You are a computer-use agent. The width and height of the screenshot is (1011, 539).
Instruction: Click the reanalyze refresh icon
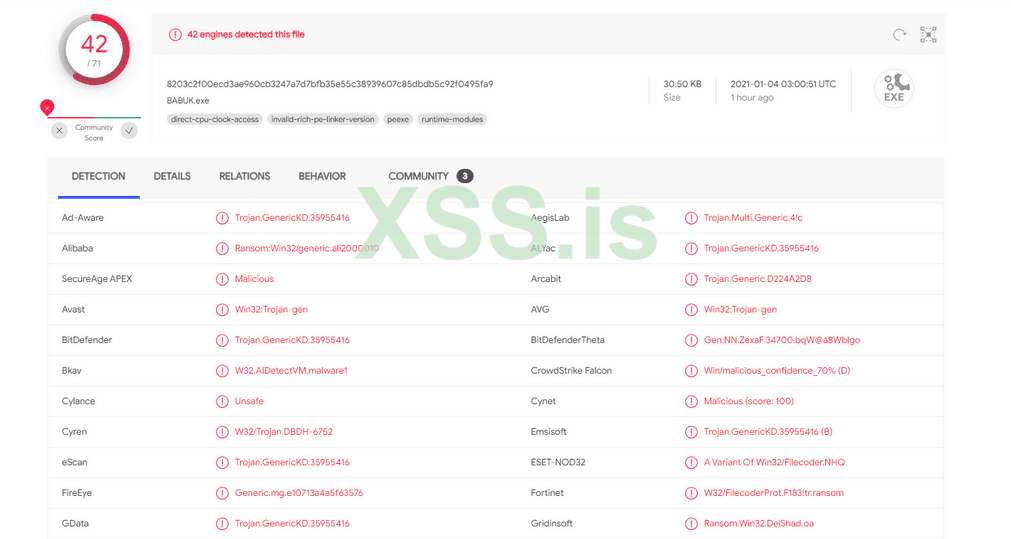899,34
